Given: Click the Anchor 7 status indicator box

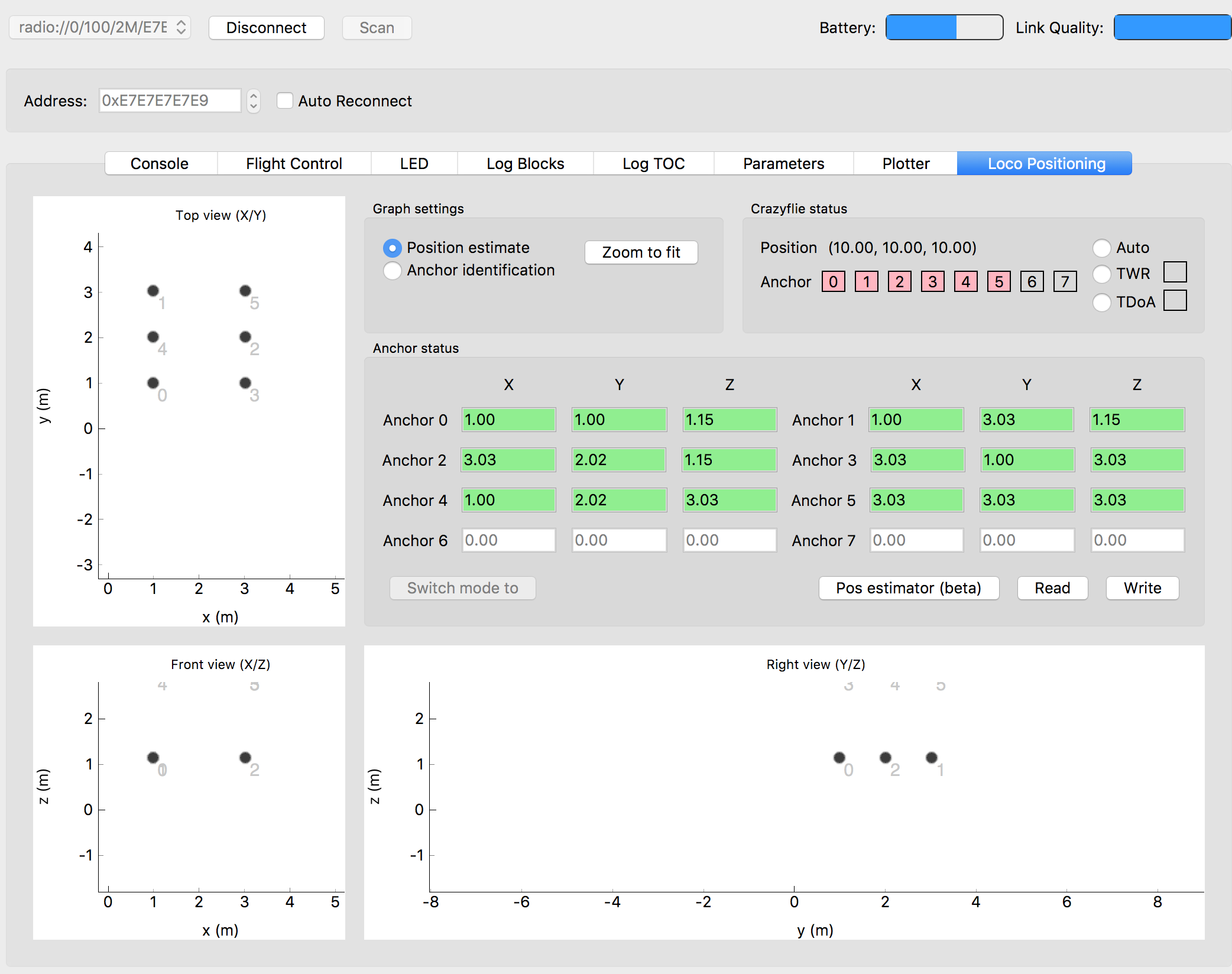Looking at the screenshot, I should pos(1065,281).
